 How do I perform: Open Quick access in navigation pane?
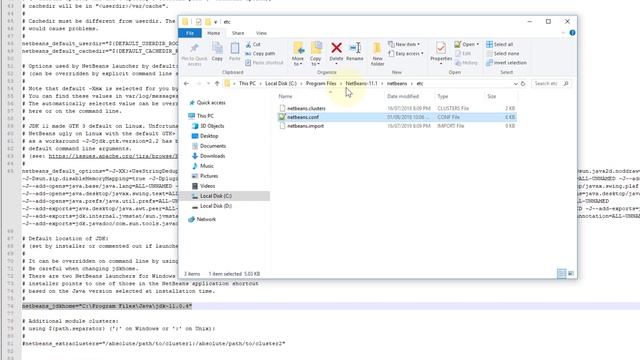click(x=211, y=103)
